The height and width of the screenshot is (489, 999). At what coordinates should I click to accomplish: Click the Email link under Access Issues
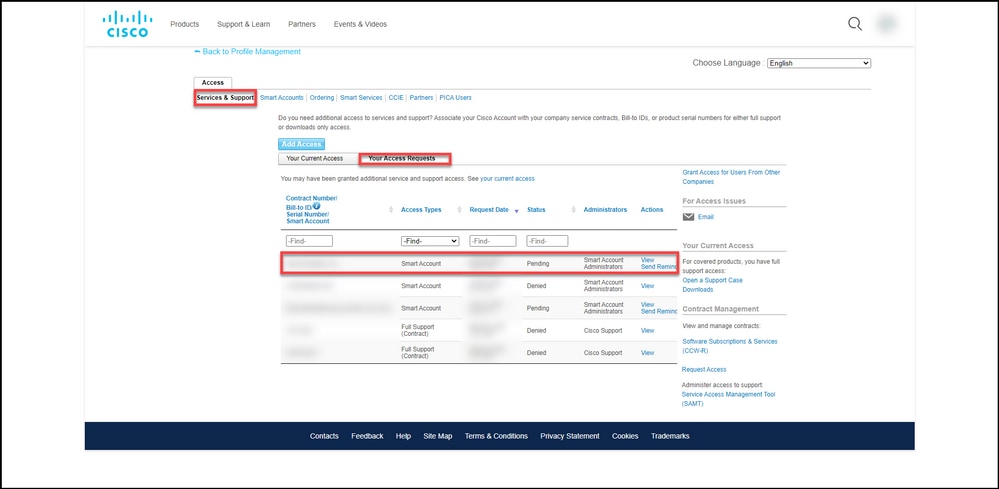(x=706, y=217)
